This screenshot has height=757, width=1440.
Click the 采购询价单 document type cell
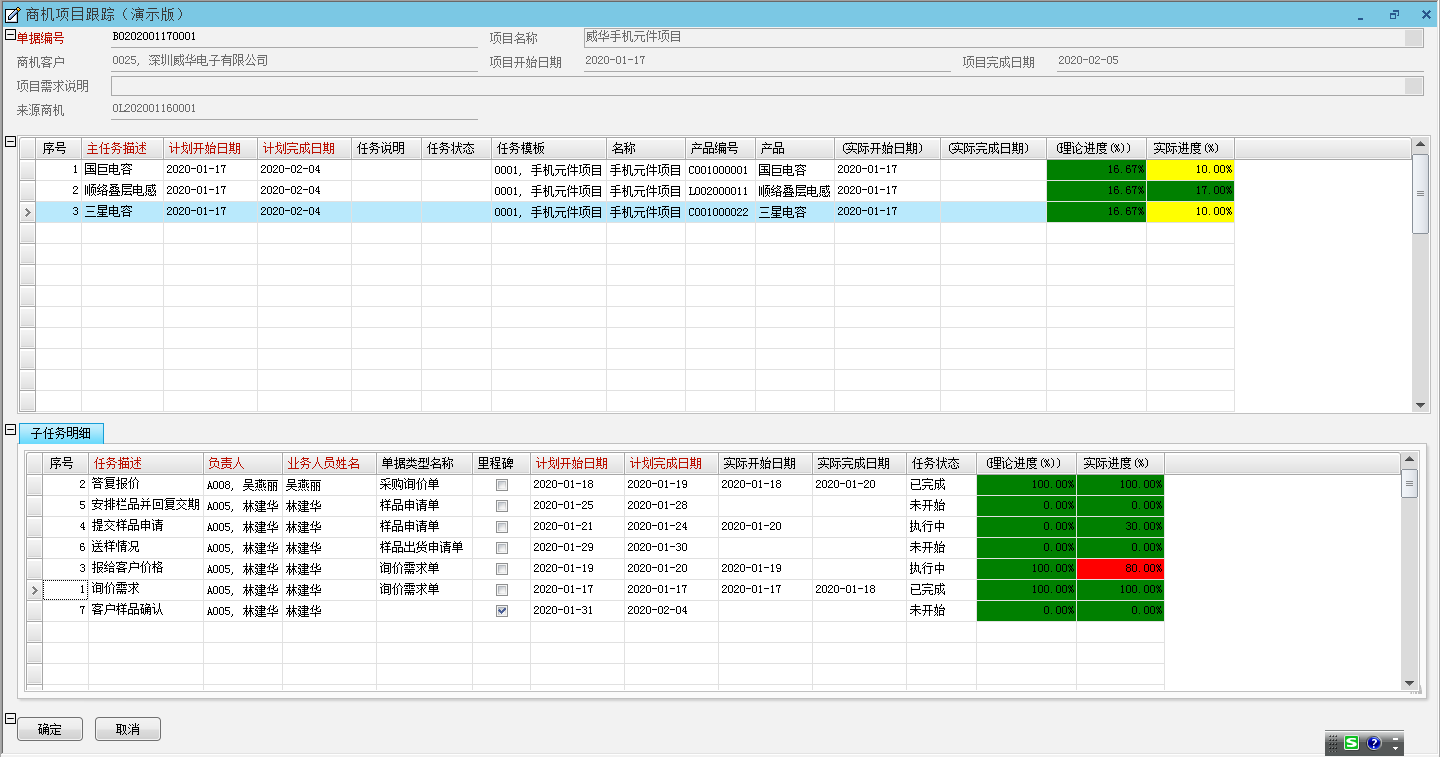[x=424, y=484]
